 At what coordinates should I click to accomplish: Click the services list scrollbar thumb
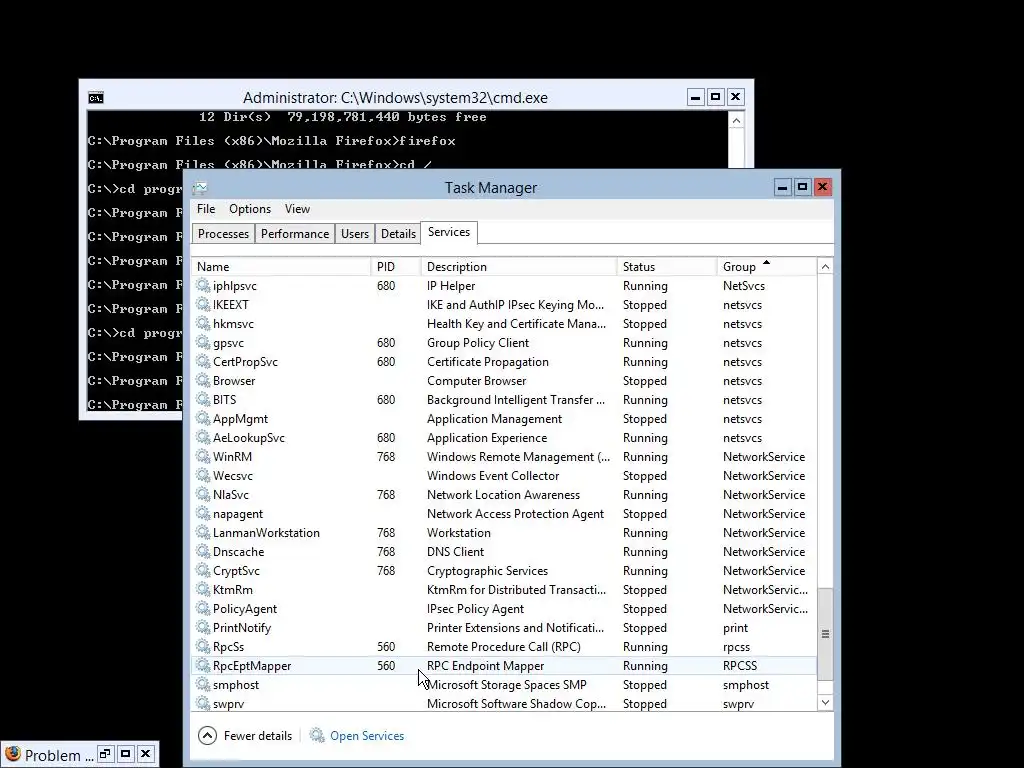coord(825,633)
